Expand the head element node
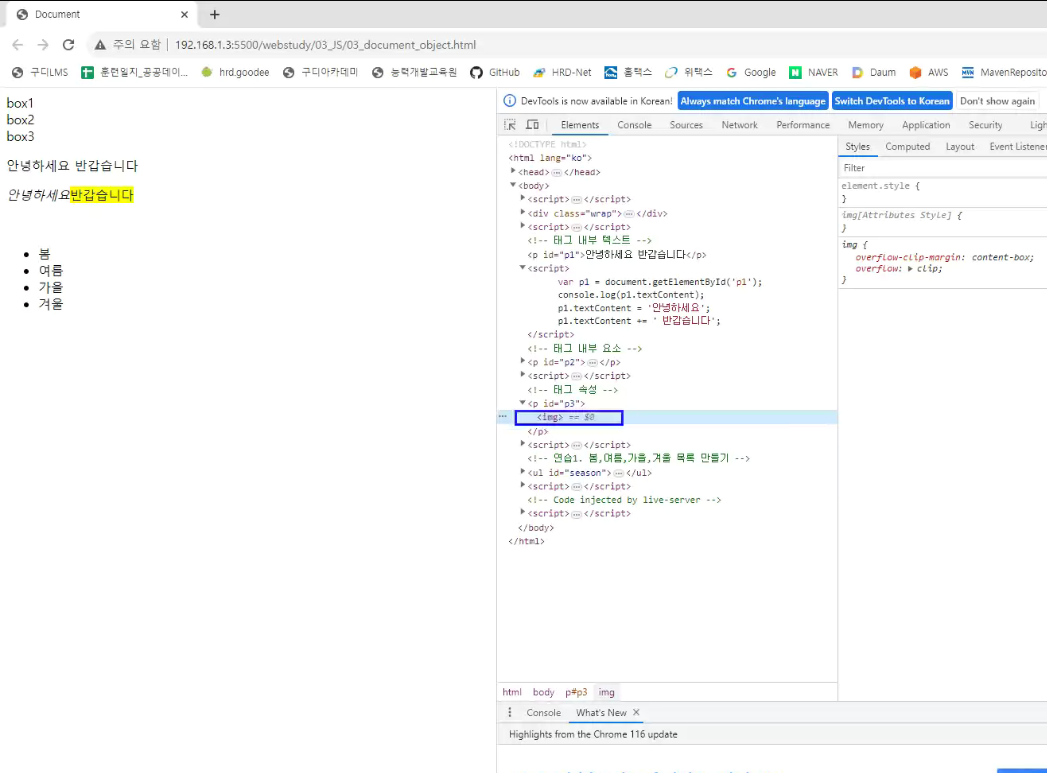This screenshot has height=773, width=1047. (513, 172)
